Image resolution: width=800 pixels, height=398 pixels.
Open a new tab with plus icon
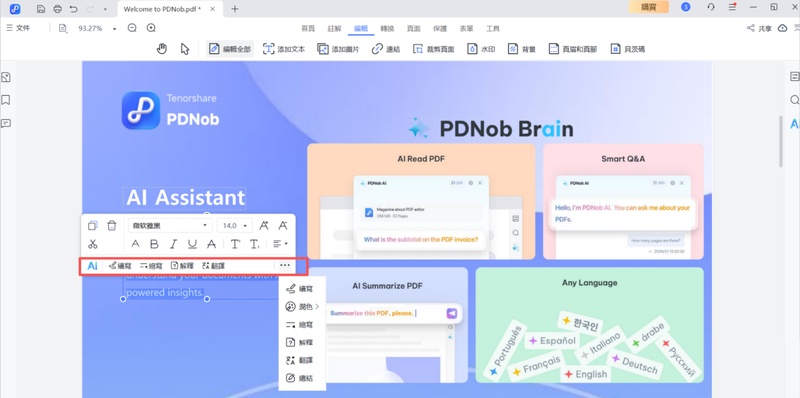tap(235, 9)
